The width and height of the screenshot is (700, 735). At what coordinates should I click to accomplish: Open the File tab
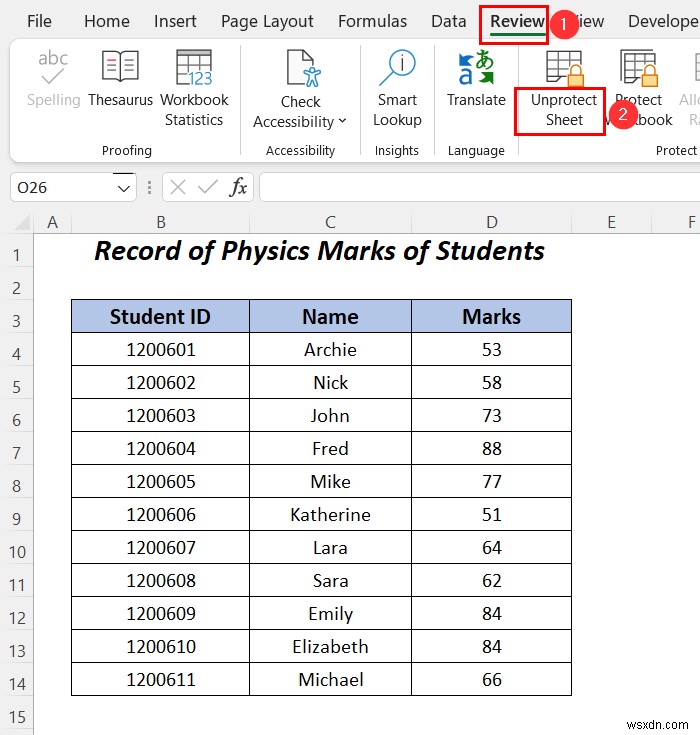[x=39, y=22]
